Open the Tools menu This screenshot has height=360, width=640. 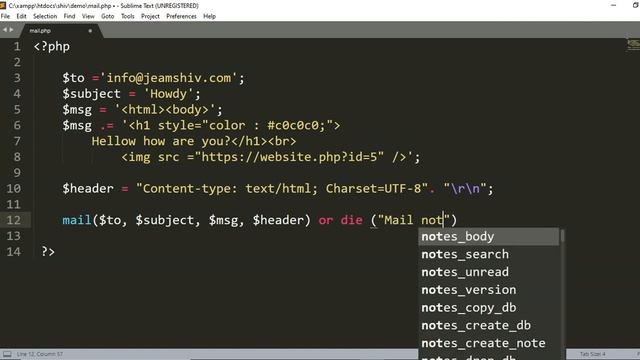click(x=128, y=16)
